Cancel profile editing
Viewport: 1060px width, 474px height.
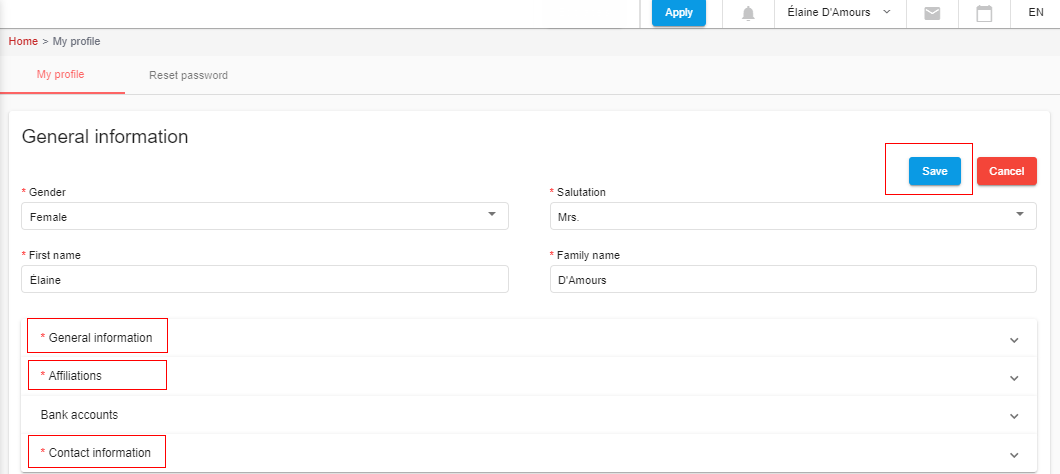pyautogui.click(x=1006, y=171)
